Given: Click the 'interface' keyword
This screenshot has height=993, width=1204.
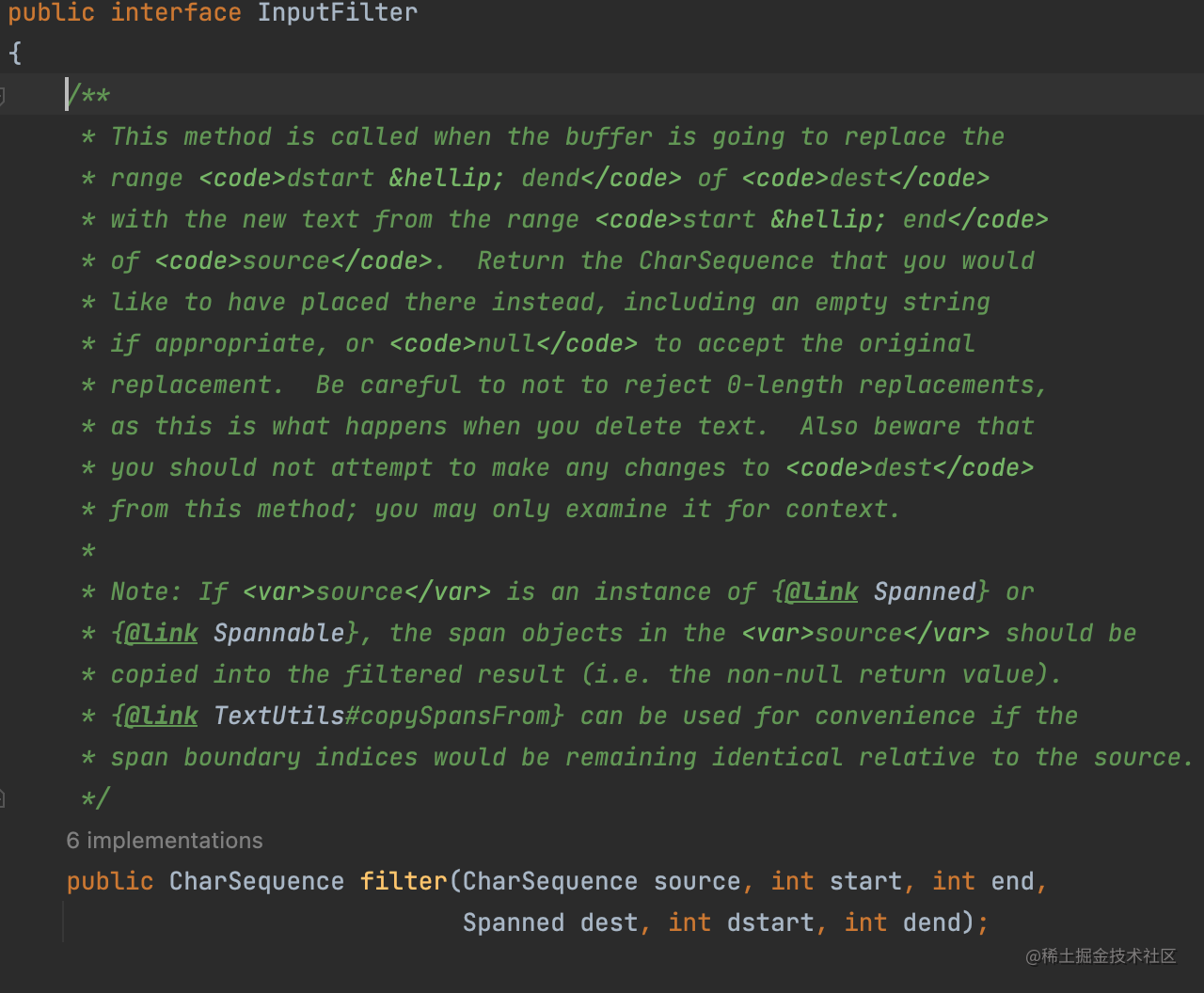Looking at the screenshot, I should click(x=175, y=13).
